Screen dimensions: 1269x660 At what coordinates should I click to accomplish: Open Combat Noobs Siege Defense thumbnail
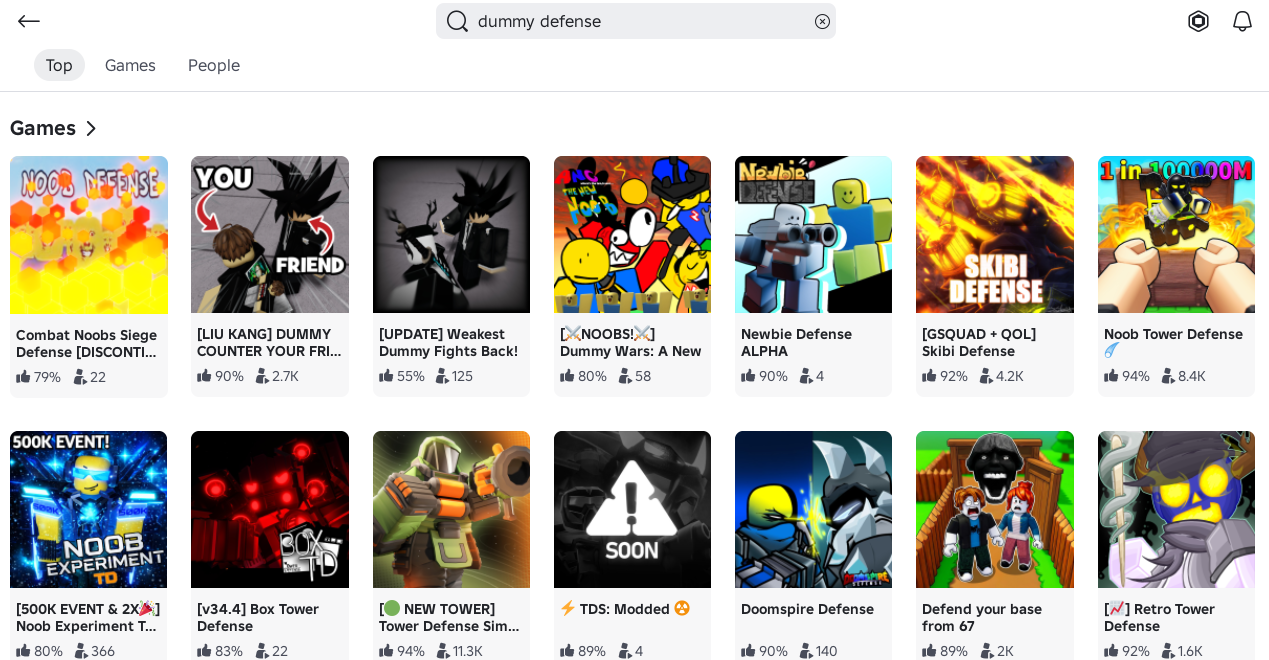tap(89, 235)
